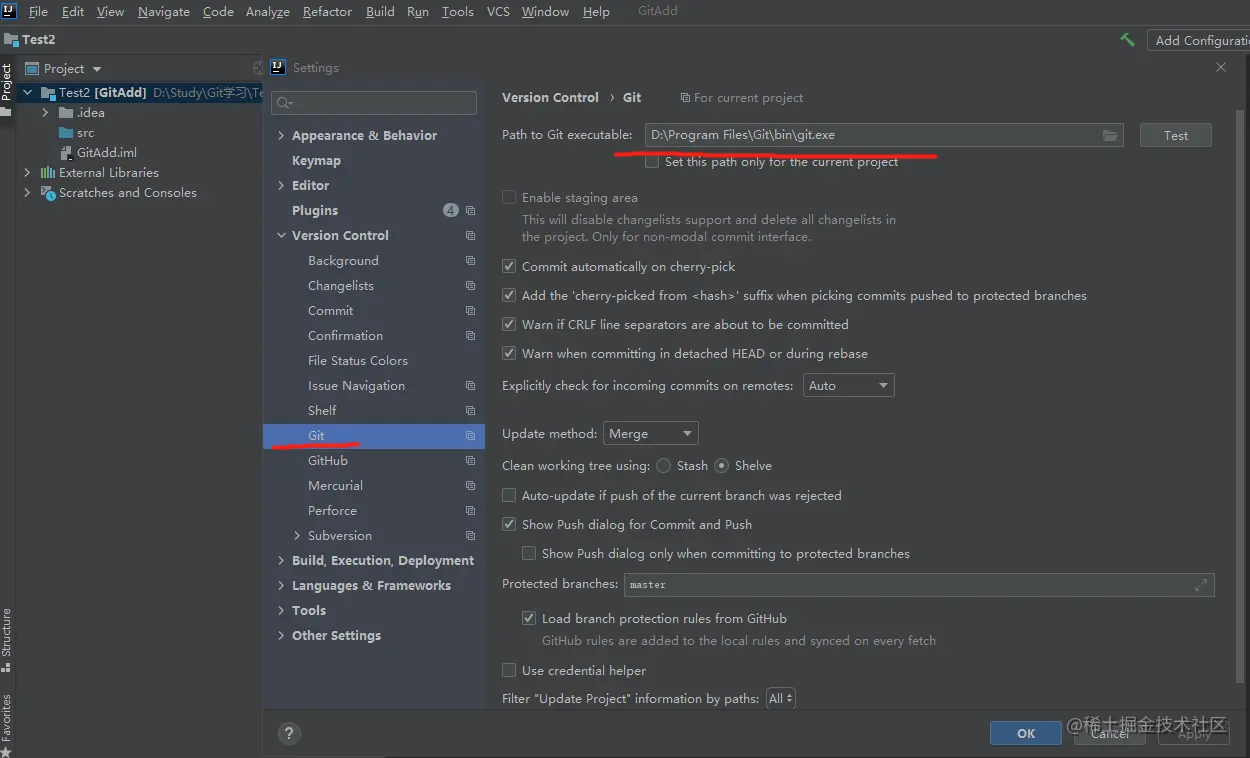
Task: Click the per-project icon beside Mercurial
Action: [x=470, y=486]
